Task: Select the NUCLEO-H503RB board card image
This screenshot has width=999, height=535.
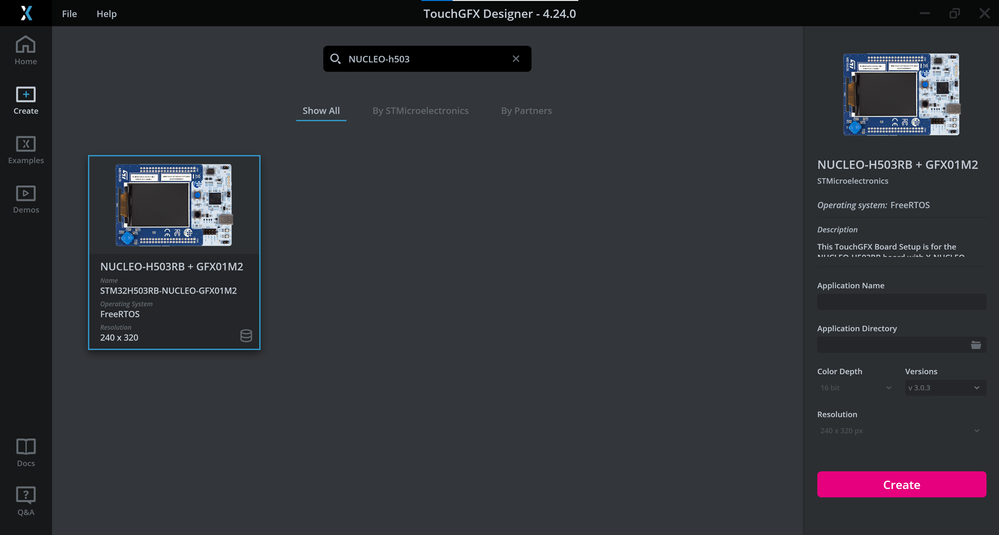Action: coord(174,204)
